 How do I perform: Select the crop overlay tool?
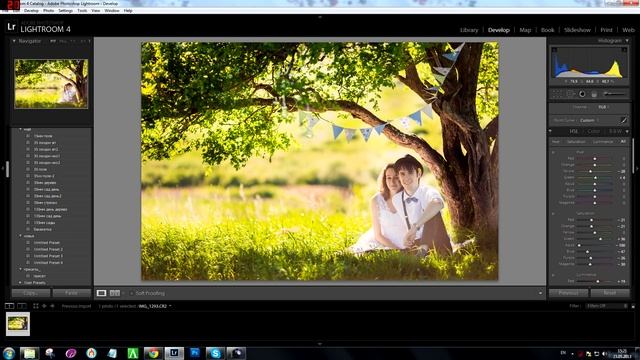click(x=557, y=94)
